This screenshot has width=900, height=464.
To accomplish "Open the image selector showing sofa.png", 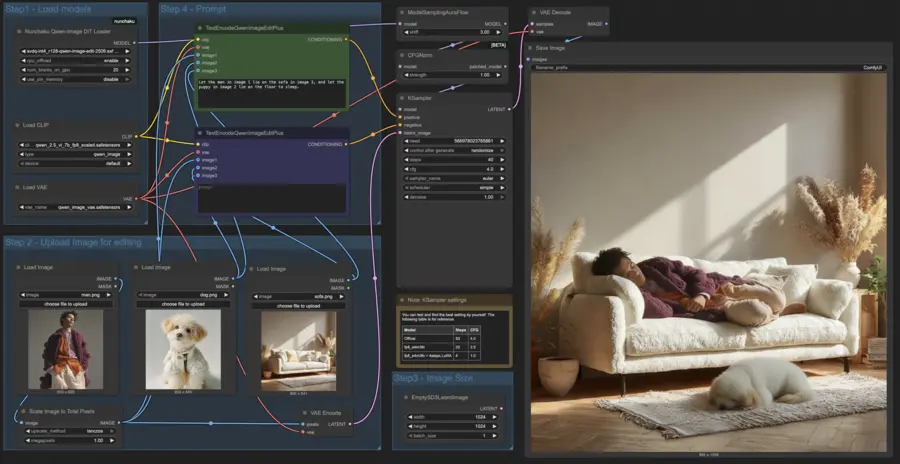I will pyautogui.click(x=299, y=296).
